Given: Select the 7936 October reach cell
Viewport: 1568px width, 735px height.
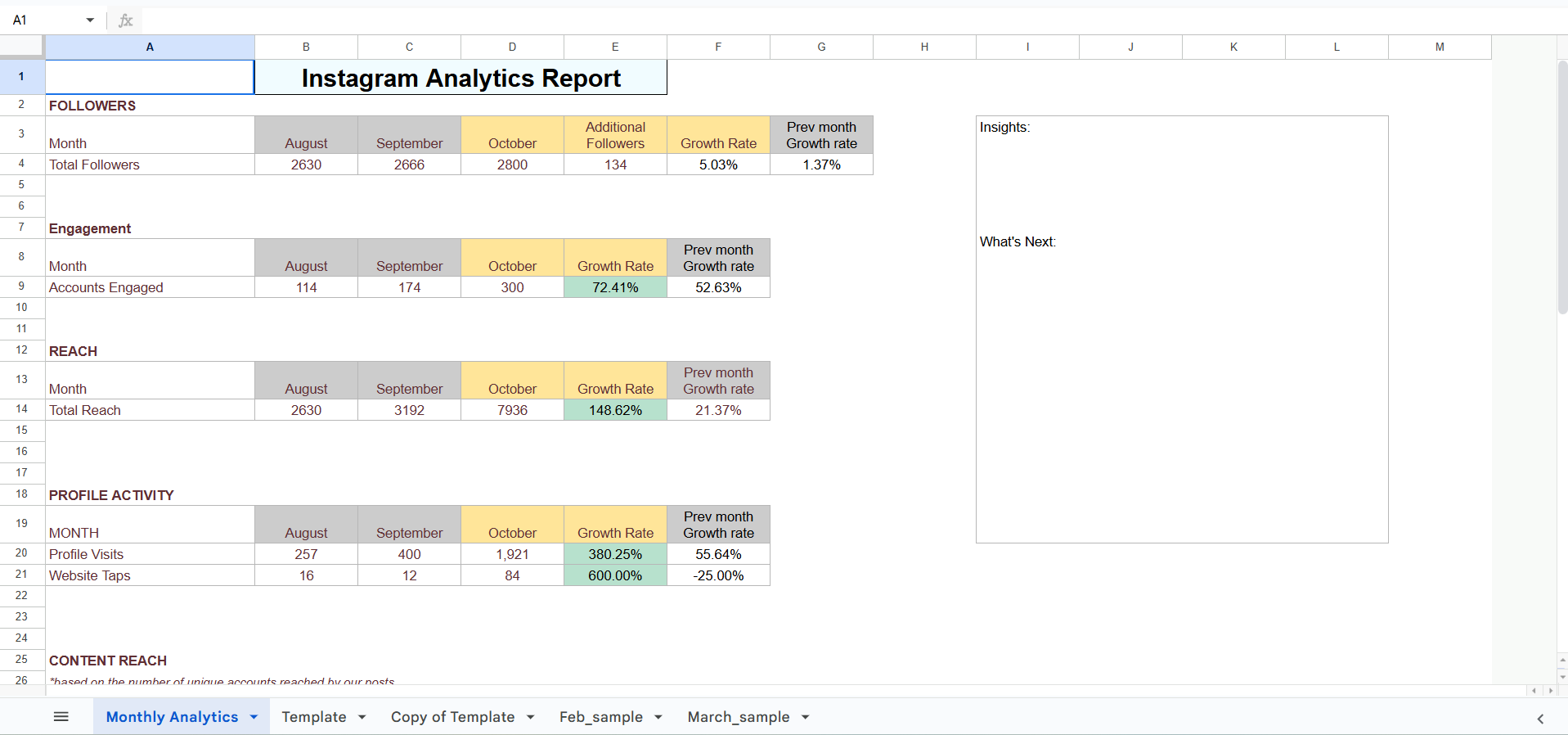Looking at the screenshot, I should click(x=512, y=410).
